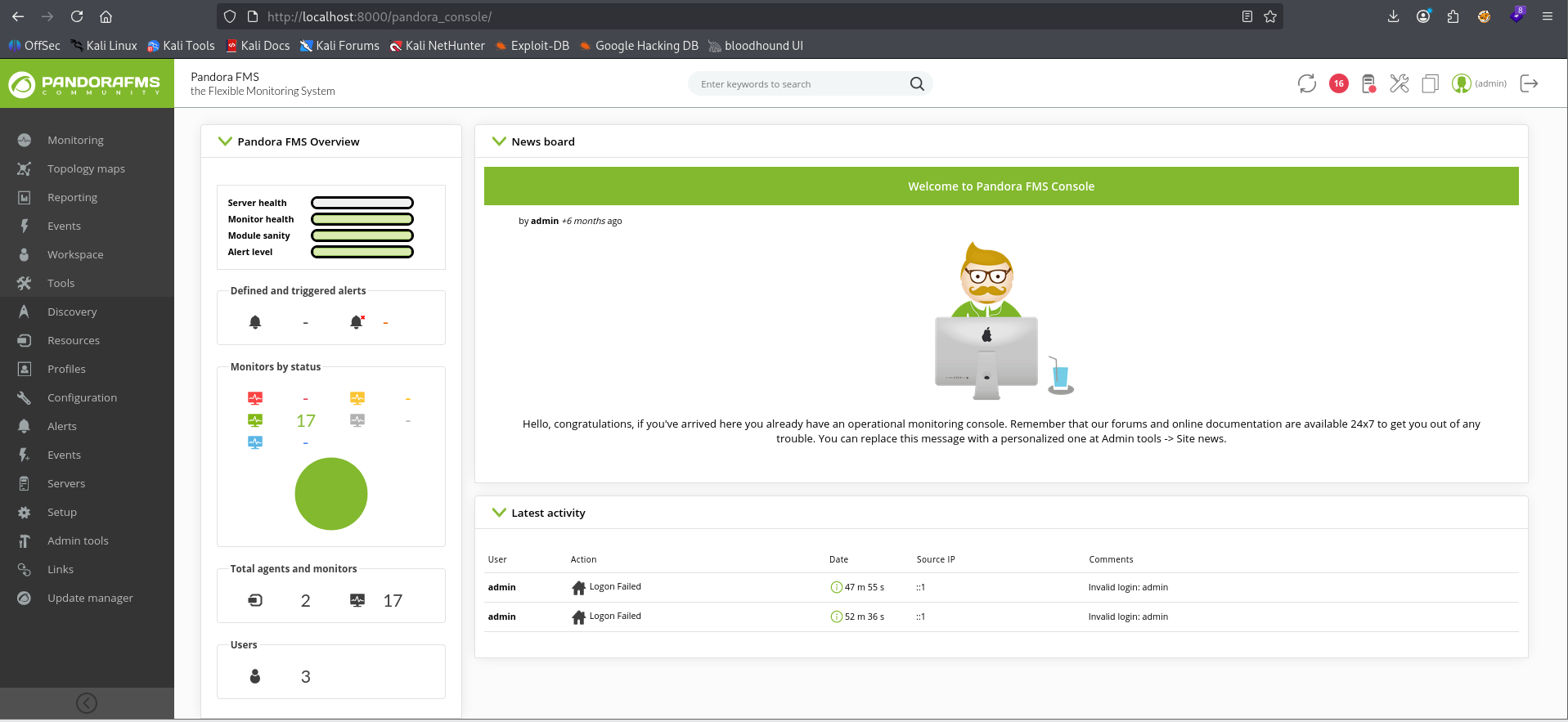This screenshot has width=1568, height=722.
Task: Click the server status icon in header
Action: pos(1368,83)
